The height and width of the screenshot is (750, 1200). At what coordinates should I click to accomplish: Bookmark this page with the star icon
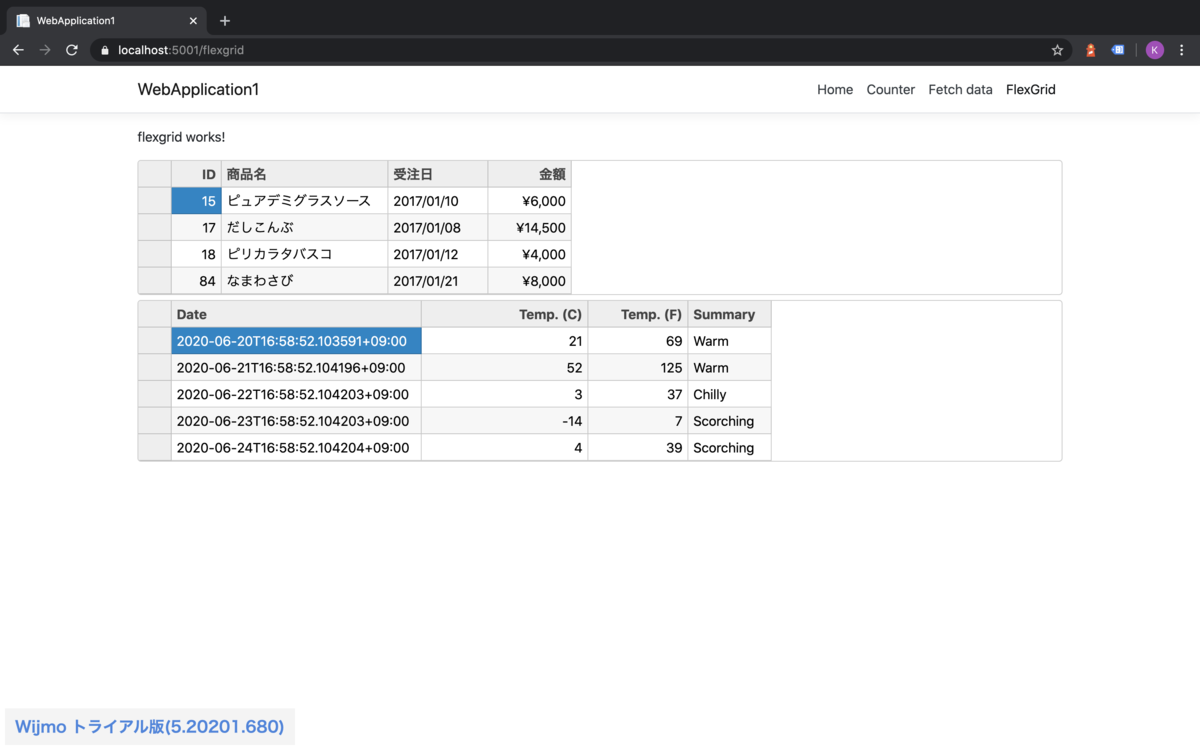(1057, 50)
